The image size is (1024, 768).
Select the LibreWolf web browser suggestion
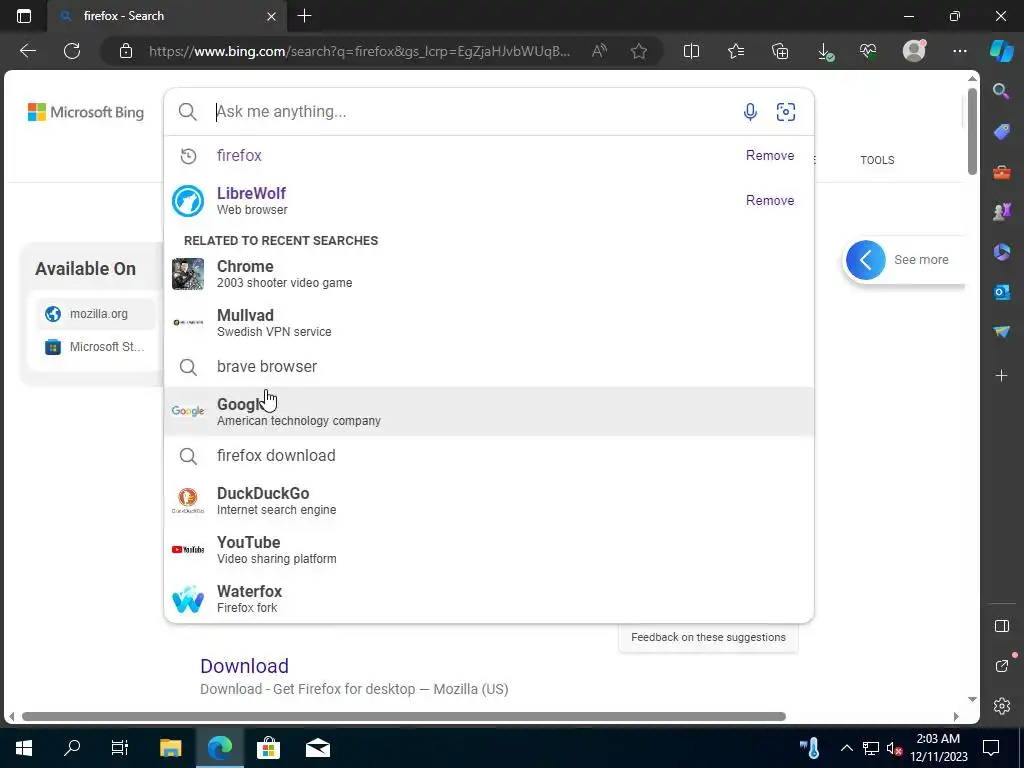point(488,200)
